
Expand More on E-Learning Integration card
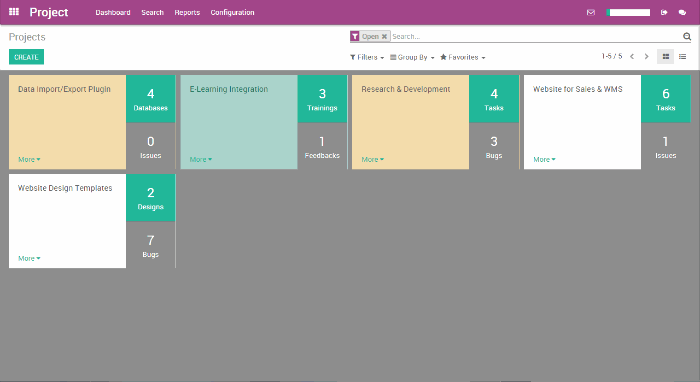click(x=201, y=159)
